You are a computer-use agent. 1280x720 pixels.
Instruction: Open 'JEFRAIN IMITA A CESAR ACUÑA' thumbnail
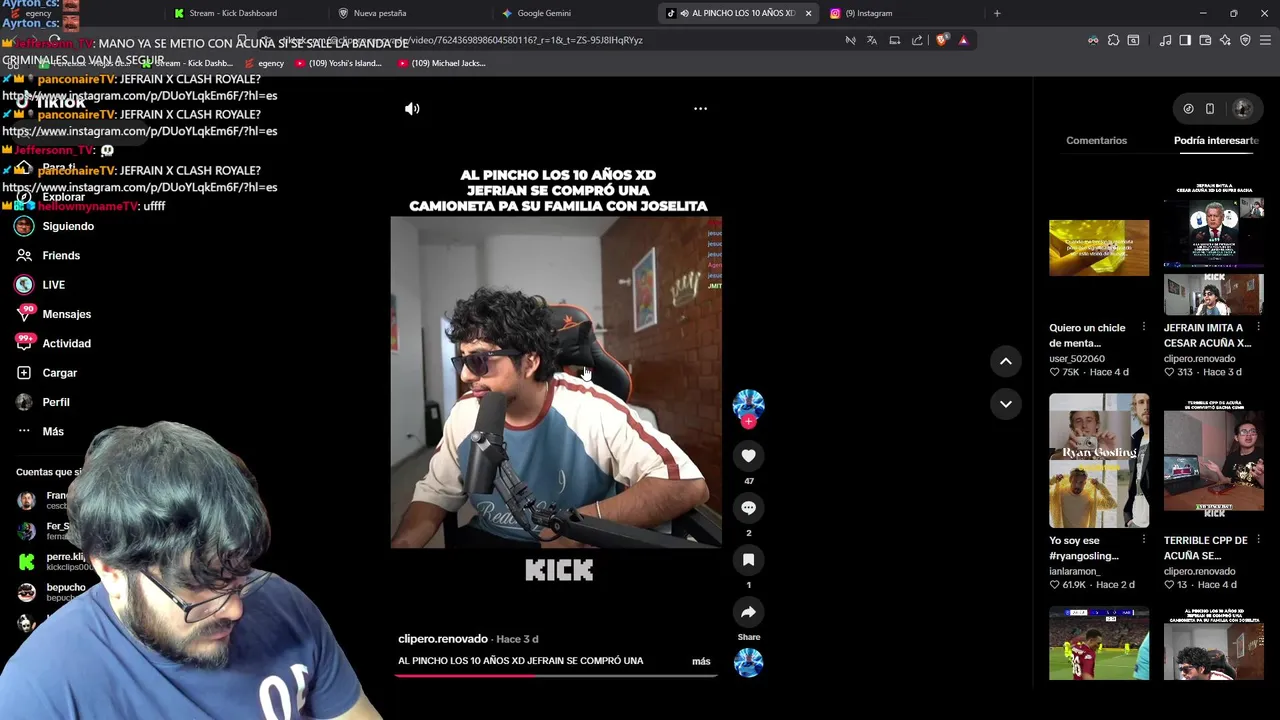(1214, 249)
